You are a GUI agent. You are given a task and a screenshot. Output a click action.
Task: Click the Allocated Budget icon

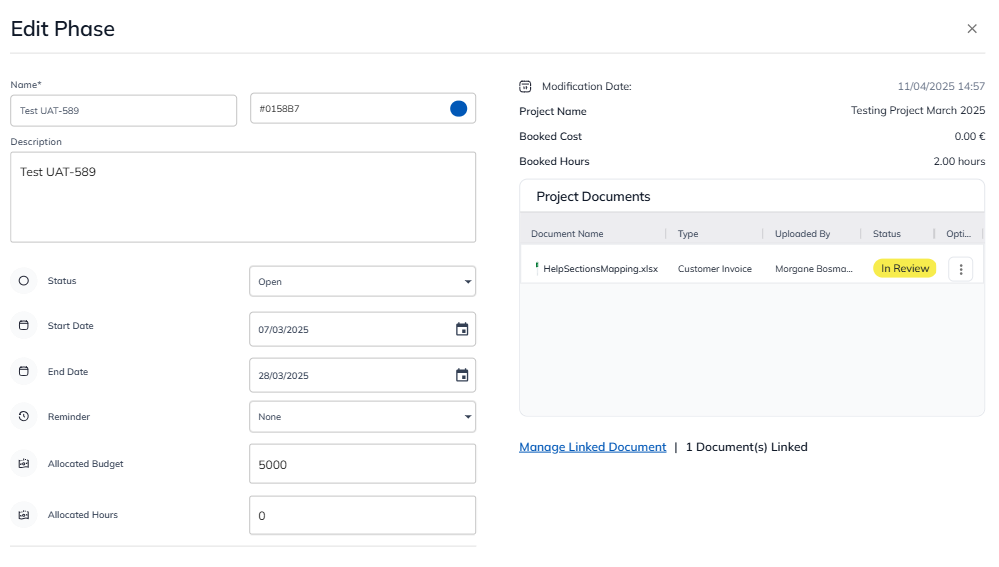(24, 464)
